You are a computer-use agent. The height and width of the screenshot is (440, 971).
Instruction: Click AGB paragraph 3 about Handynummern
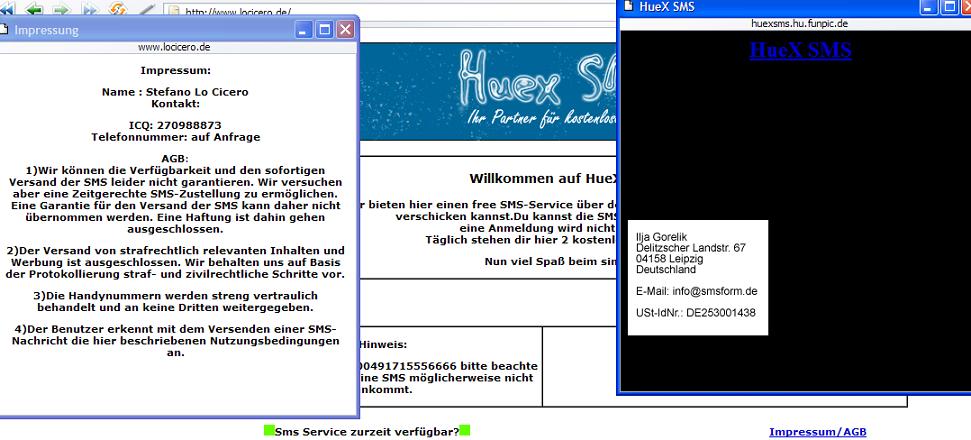pyautogui.click(x=175, y=301)
